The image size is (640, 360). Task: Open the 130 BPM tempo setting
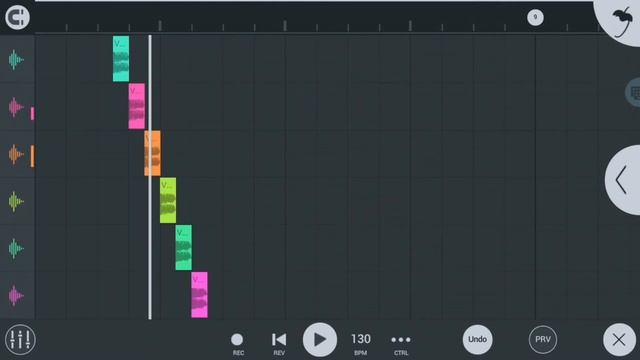click(361, 343)
